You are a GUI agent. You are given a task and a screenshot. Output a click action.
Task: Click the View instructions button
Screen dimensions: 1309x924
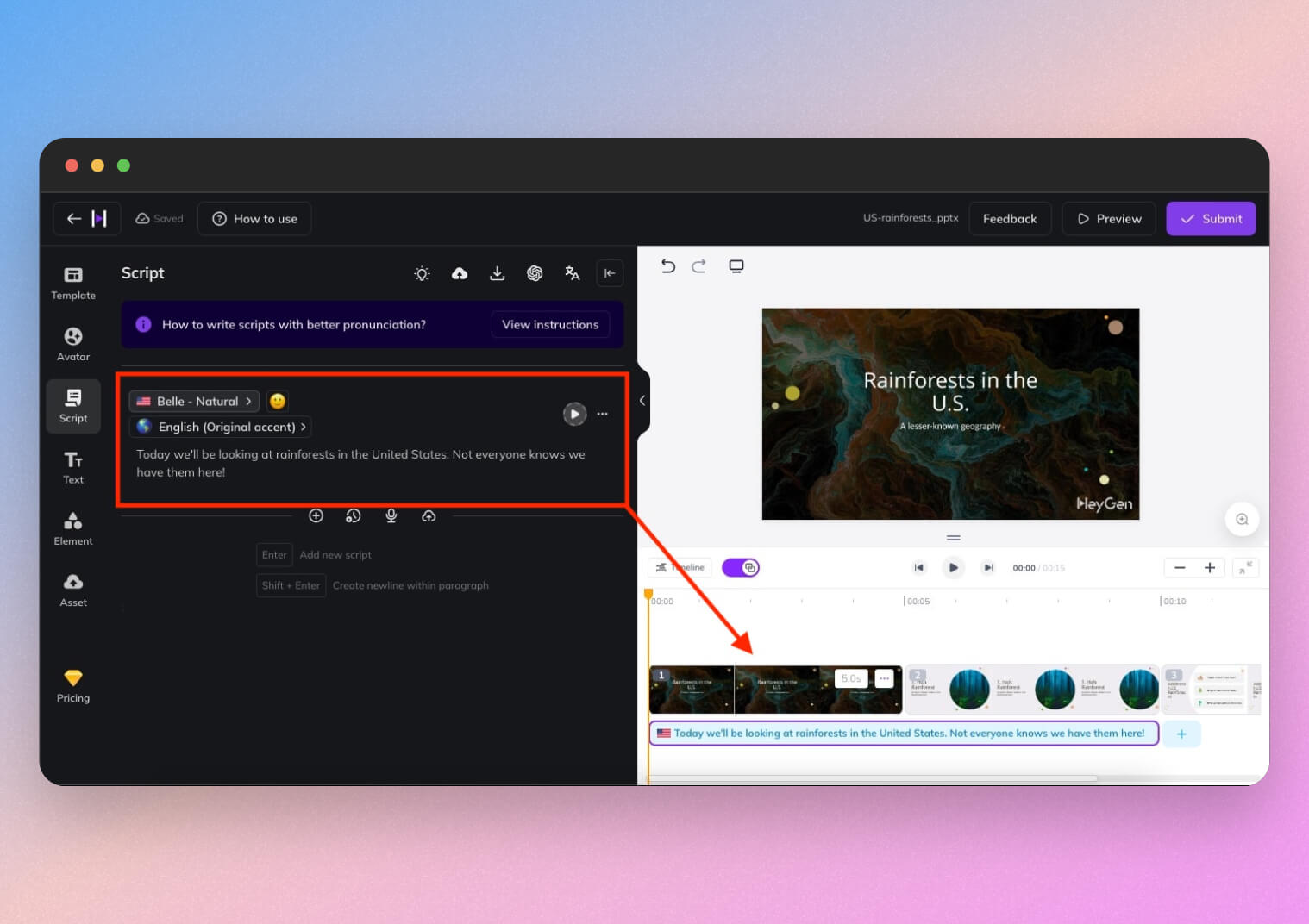point(550,325)
